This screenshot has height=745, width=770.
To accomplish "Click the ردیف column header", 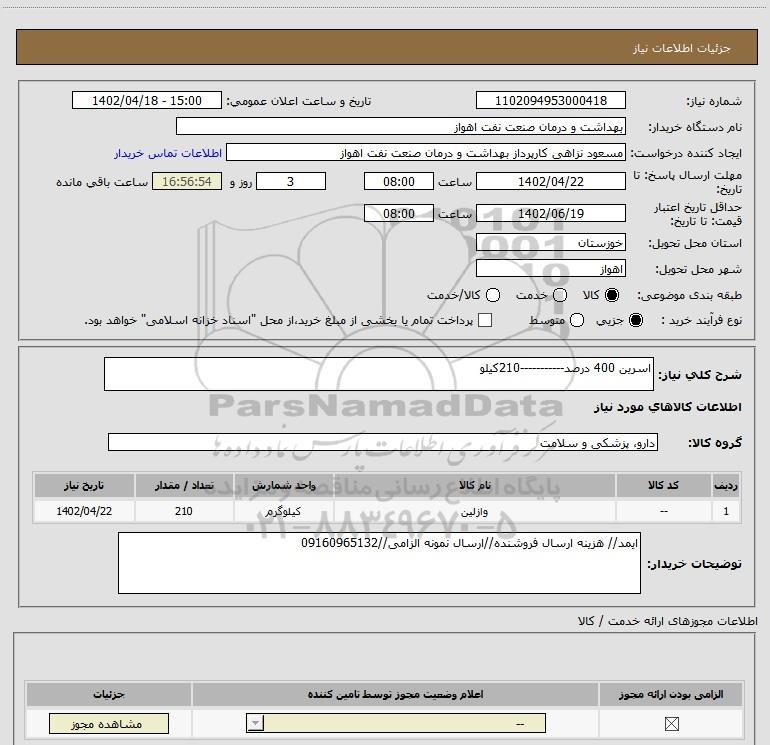I will (726, 485).
